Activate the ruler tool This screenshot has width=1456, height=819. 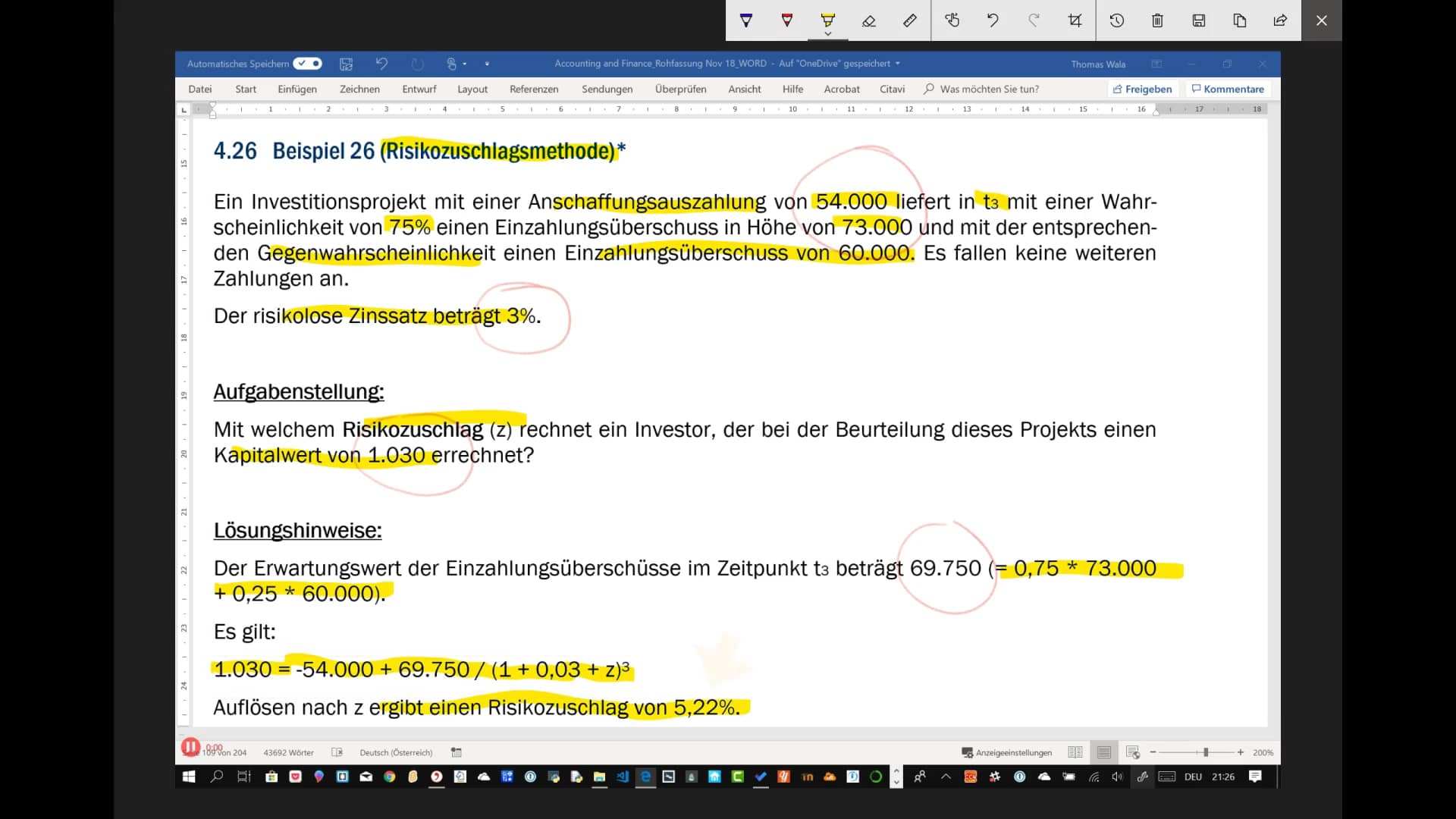[910, 20]
